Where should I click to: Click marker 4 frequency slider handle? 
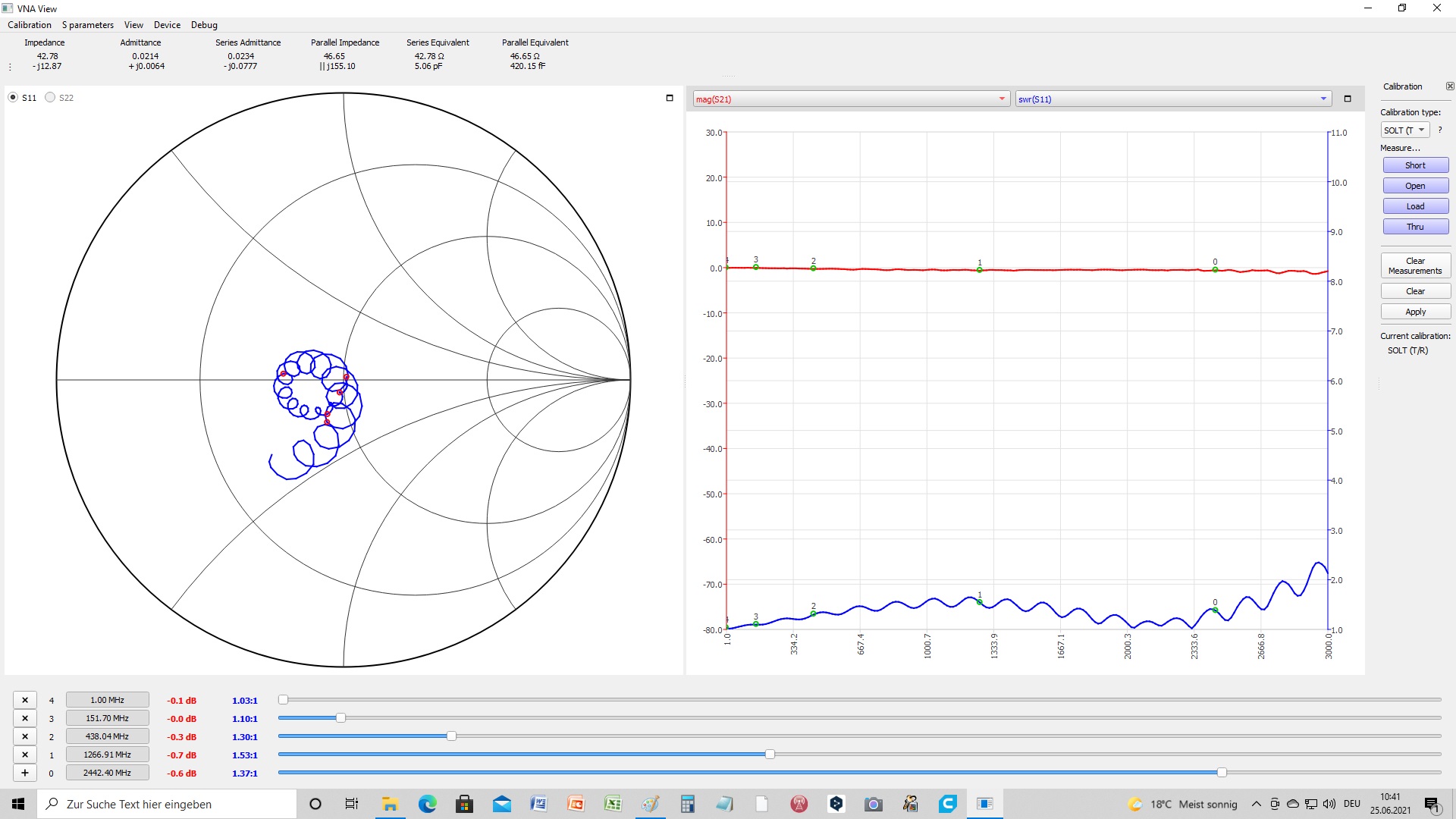pyautogui.click(x=283, y=700)
